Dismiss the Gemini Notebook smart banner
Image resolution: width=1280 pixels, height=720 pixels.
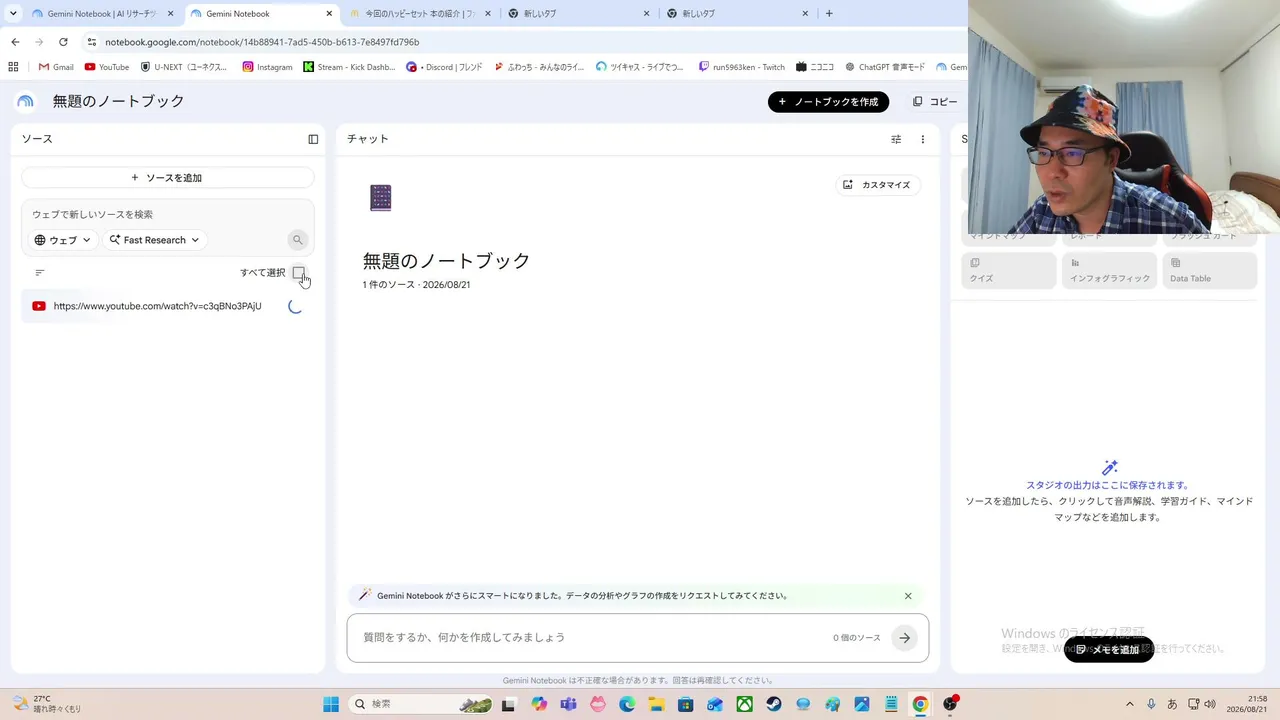point(908,596)
